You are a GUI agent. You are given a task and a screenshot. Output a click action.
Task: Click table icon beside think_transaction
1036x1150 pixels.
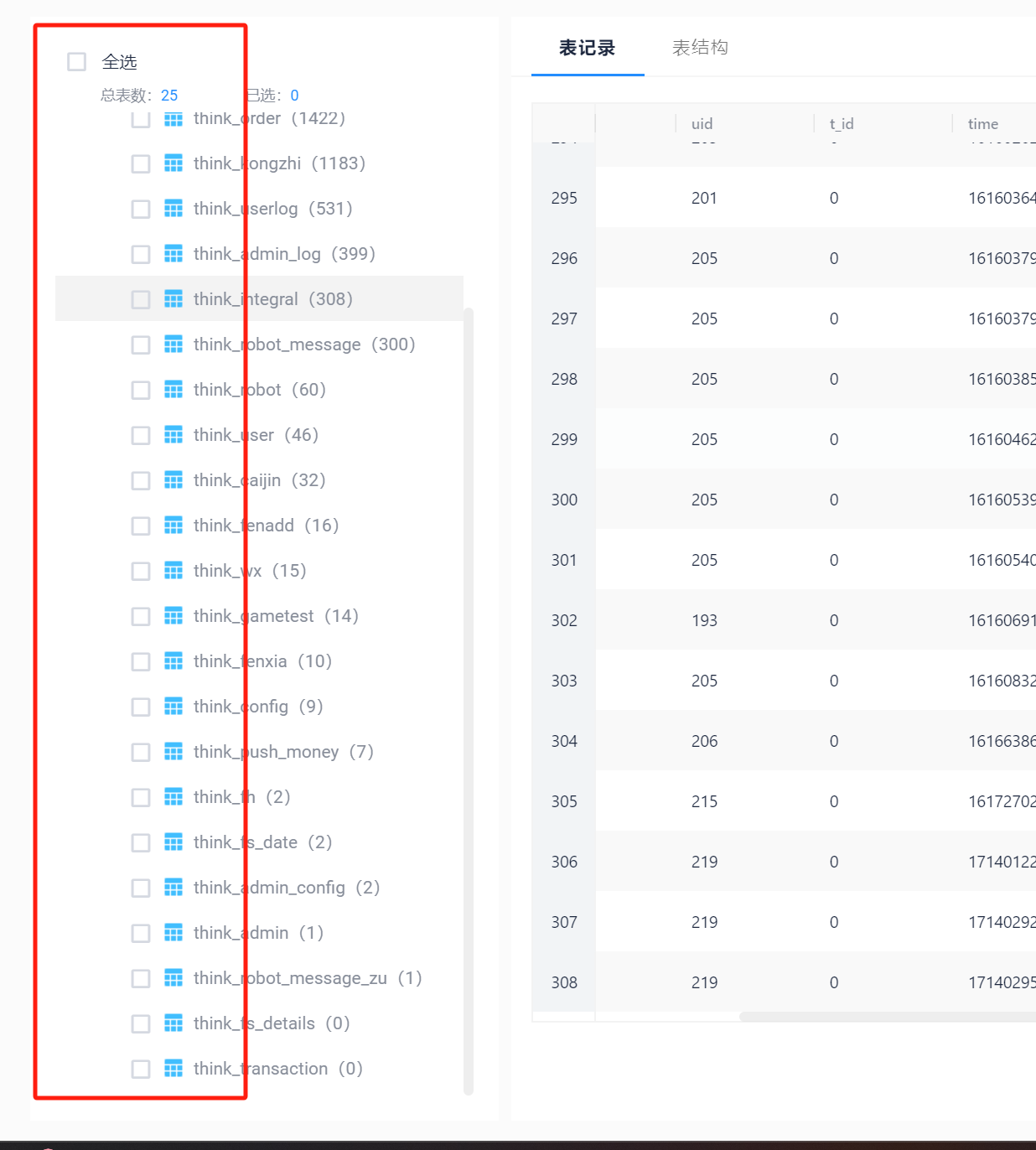point(174,1069)
